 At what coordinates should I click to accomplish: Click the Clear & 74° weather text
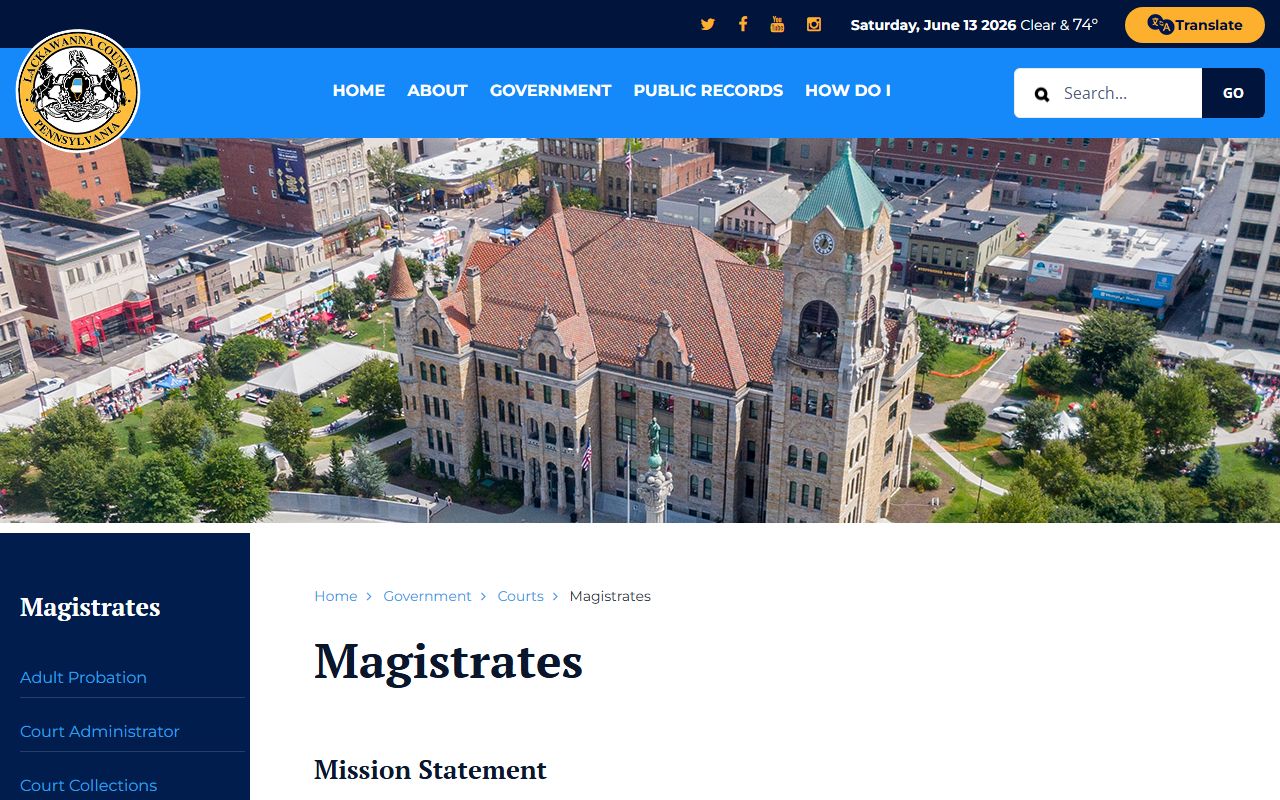[1059, 25]
